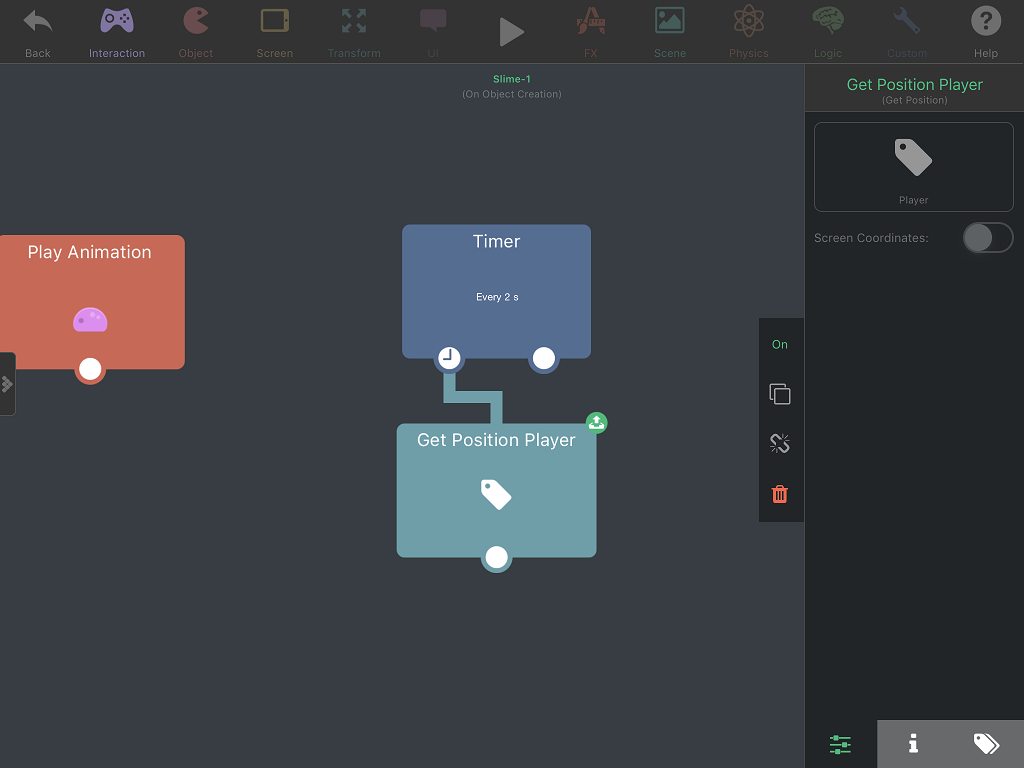Delete behavior using red trash icon
1024x768 pixels.
[780, 494]
